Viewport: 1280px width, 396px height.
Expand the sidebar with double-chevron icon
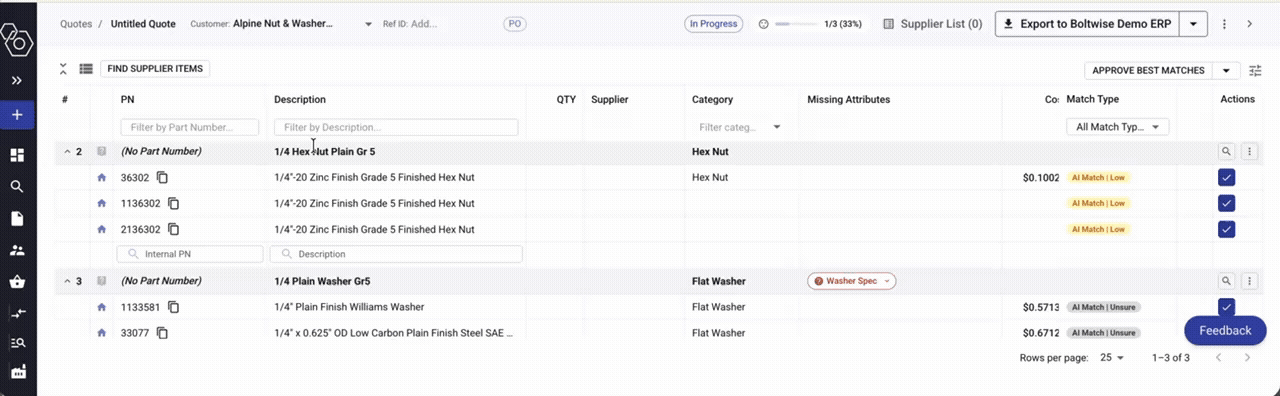tap(17, 80)
